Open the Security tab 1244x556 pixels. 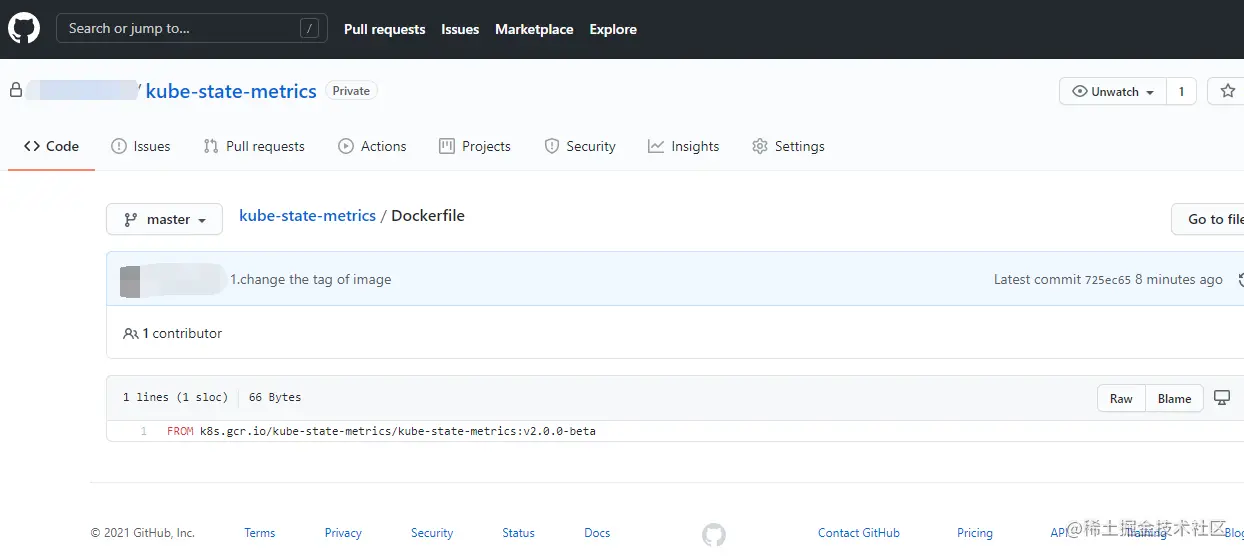pos(580,146)
